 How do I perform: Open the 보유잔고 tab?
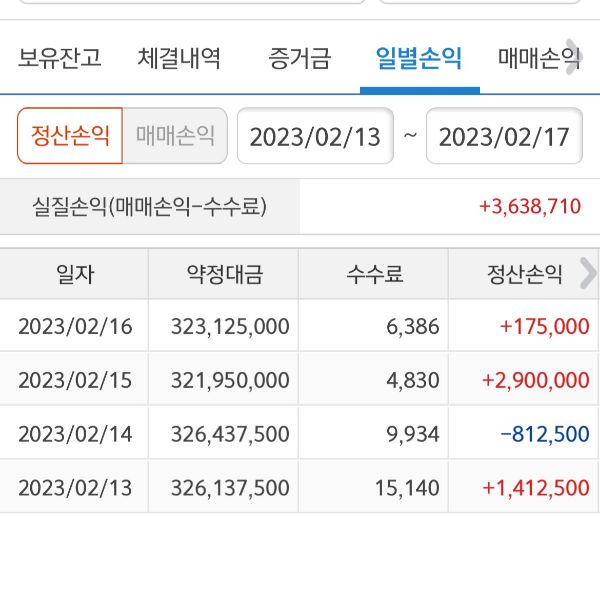(x=60, y=58)
